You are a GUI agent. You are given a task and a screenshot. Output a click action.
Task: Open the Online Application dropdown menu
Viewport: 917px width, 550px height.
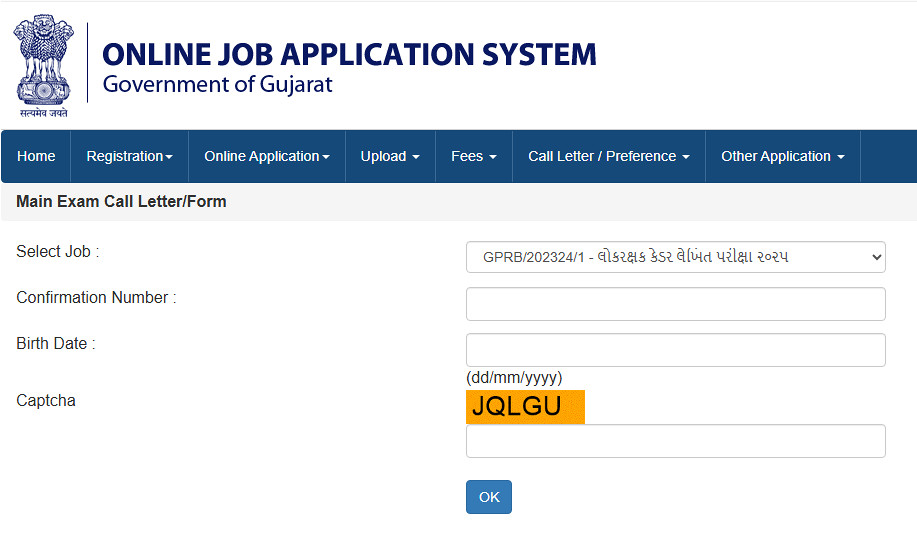pos(267,156)
